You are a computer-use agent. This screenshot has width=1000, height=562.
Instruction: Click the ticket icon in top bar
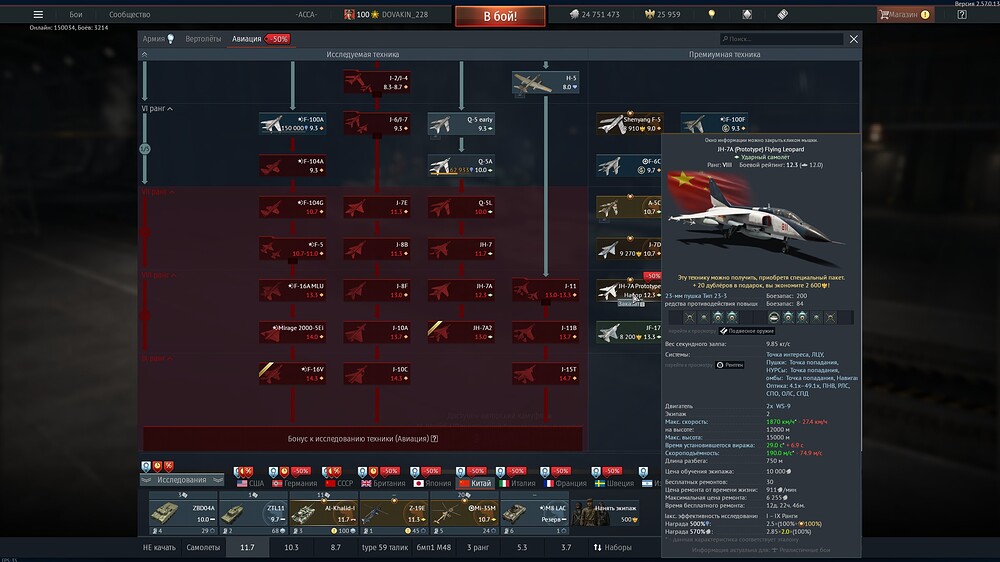(x=783, y=14)
